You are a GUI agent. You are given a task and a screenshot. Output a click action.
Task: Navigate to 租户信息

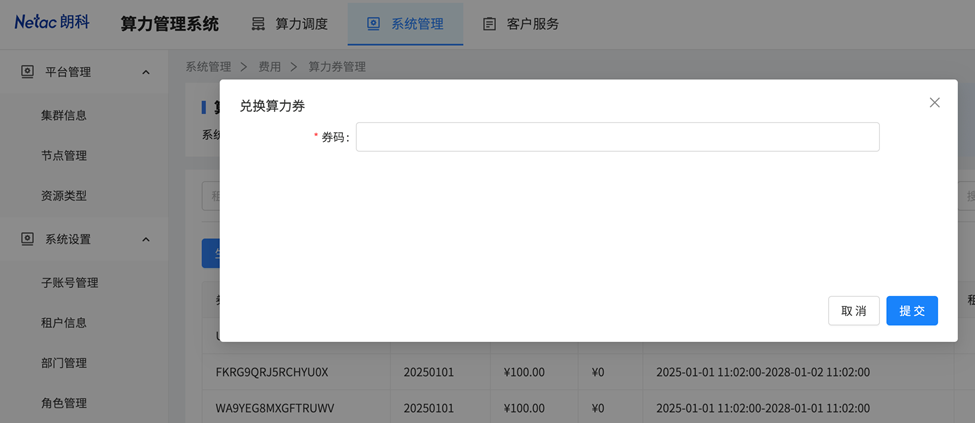click(64, 322)
